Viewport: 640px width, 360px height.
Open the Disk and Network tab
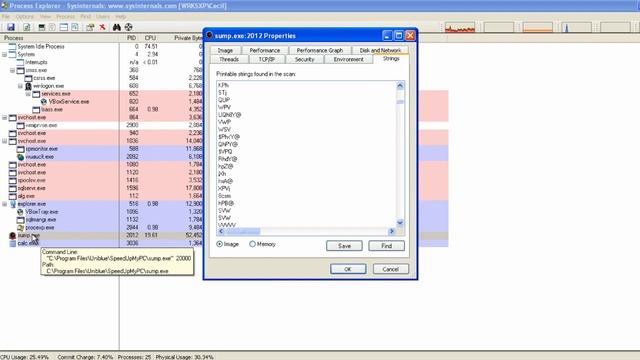[x=380, y=50]
